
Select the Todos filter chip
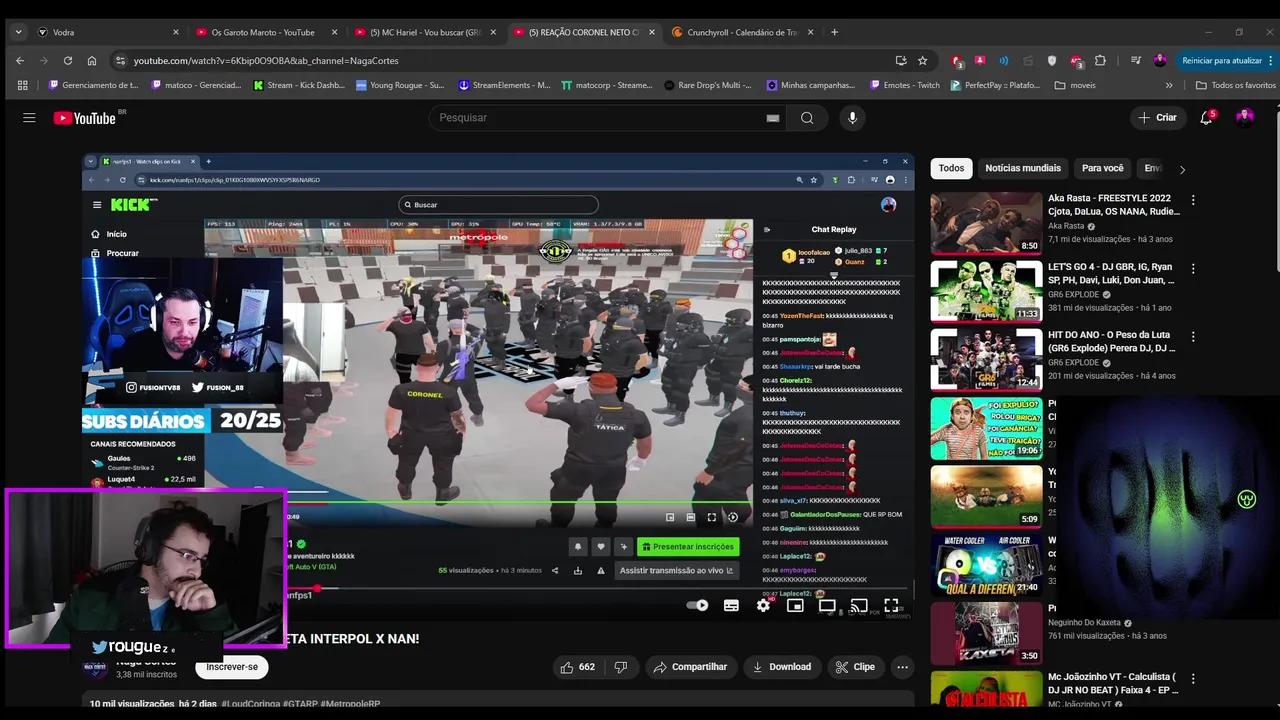[951, 168]
